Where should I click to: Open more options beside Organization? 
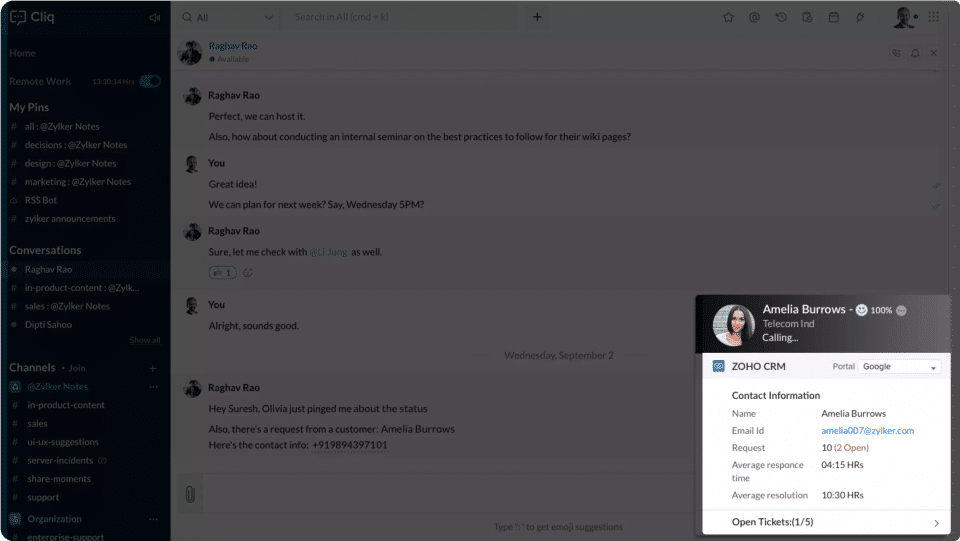(x=153, y=519)
